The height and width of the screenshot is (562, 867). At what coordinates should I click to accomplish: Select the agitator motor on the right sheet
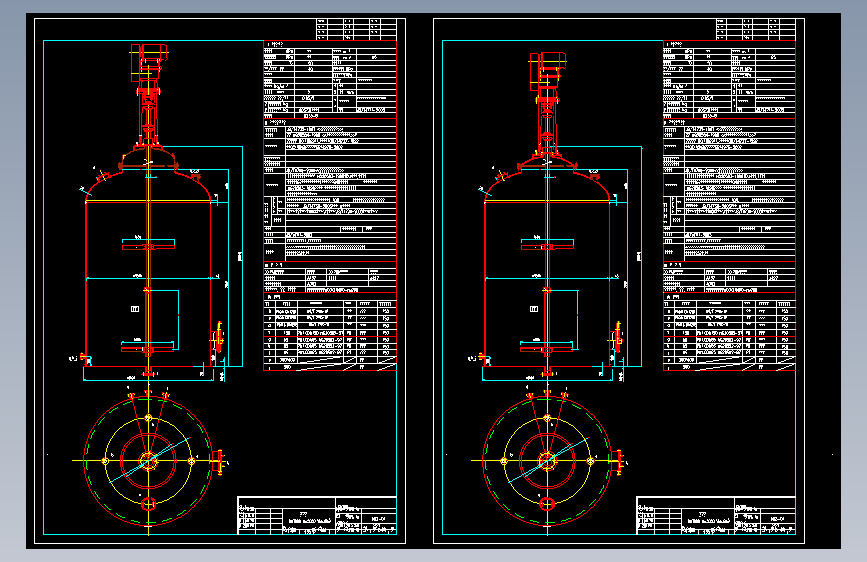point(547,71)
